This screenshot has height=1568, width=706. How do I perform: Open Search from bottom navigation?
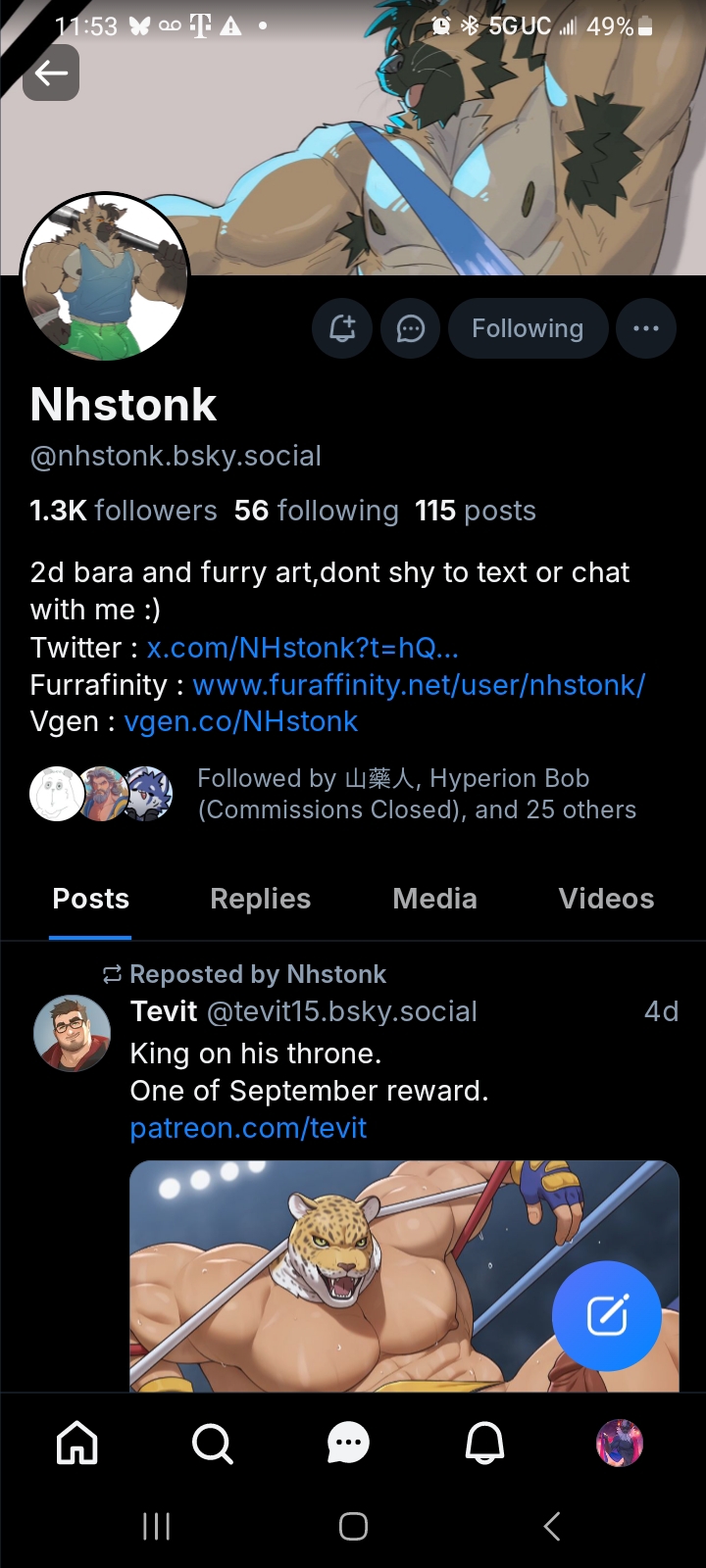click(x=212, y=1443)
